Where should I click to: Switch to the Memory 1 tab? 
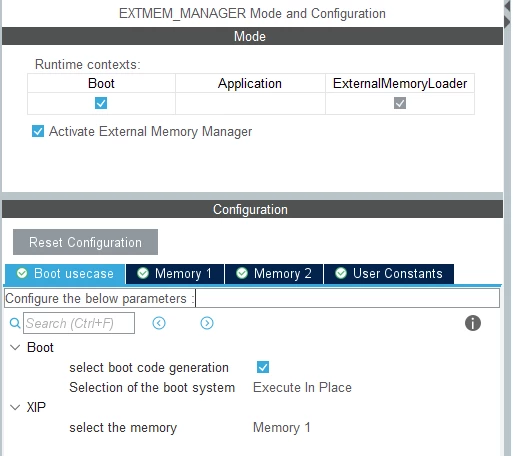point(175,274)
